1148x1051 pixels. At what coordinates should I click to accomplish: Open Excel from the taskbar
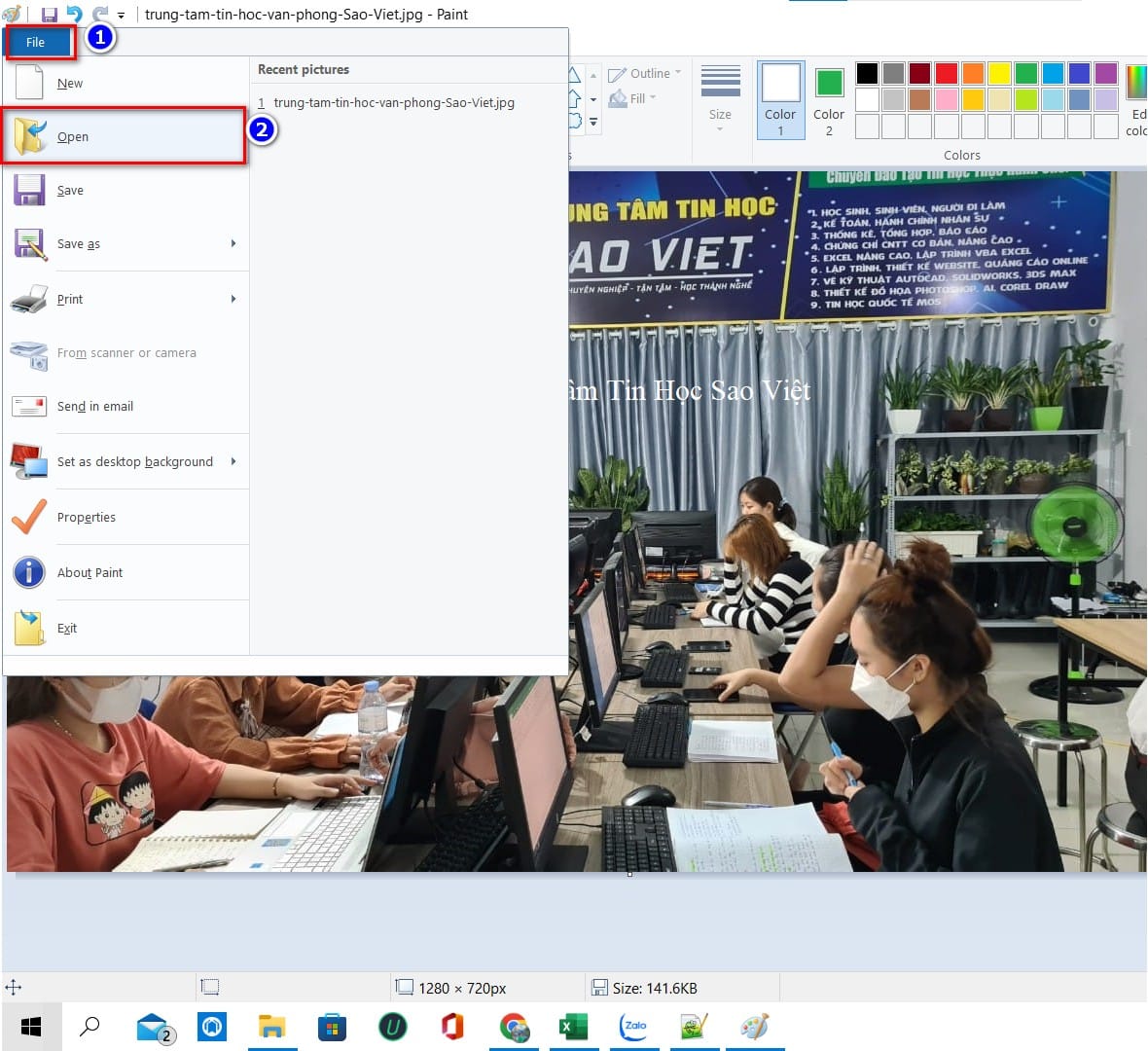[573, 1027]
